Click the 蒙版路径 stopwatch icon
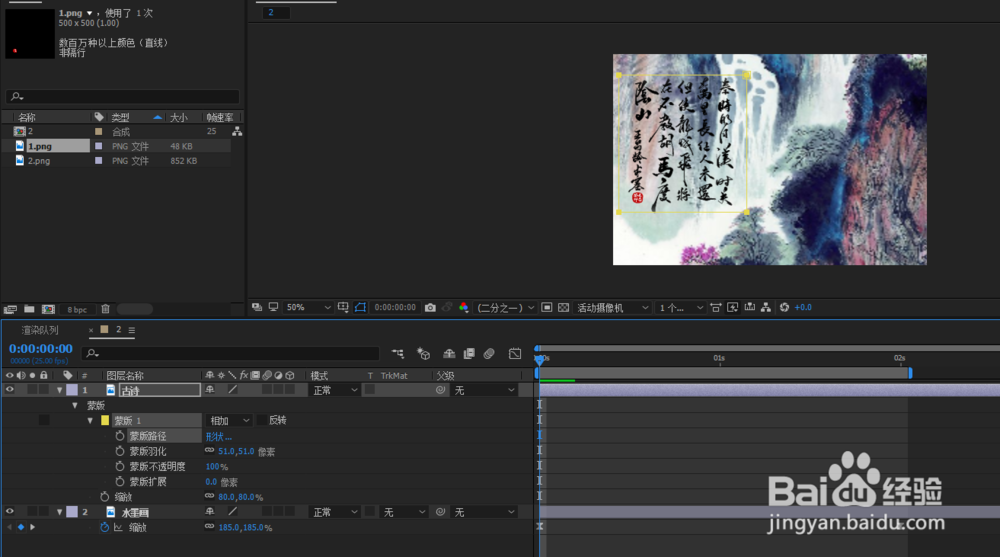Screen dimensions: 1000x557 (120, 436)
